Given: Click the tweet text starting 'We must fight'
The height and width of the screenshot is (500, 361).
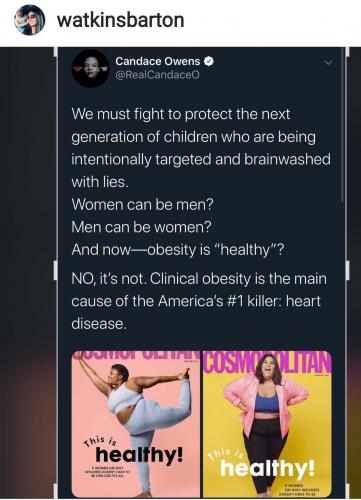Looking at the screenshot, I should (x=201, y=148).
